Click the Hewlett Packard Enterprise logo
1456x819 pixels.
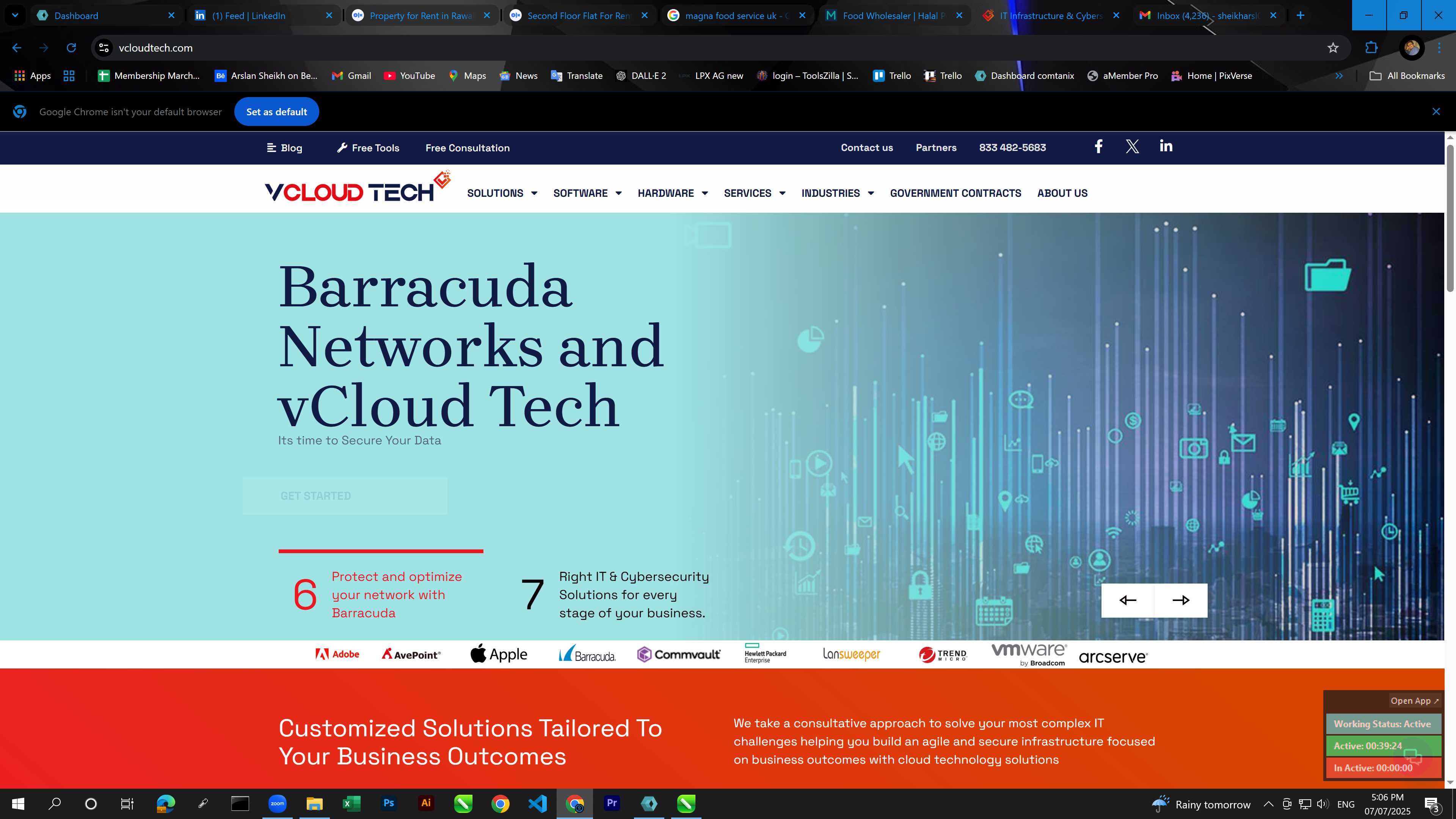tap(765, 653)
